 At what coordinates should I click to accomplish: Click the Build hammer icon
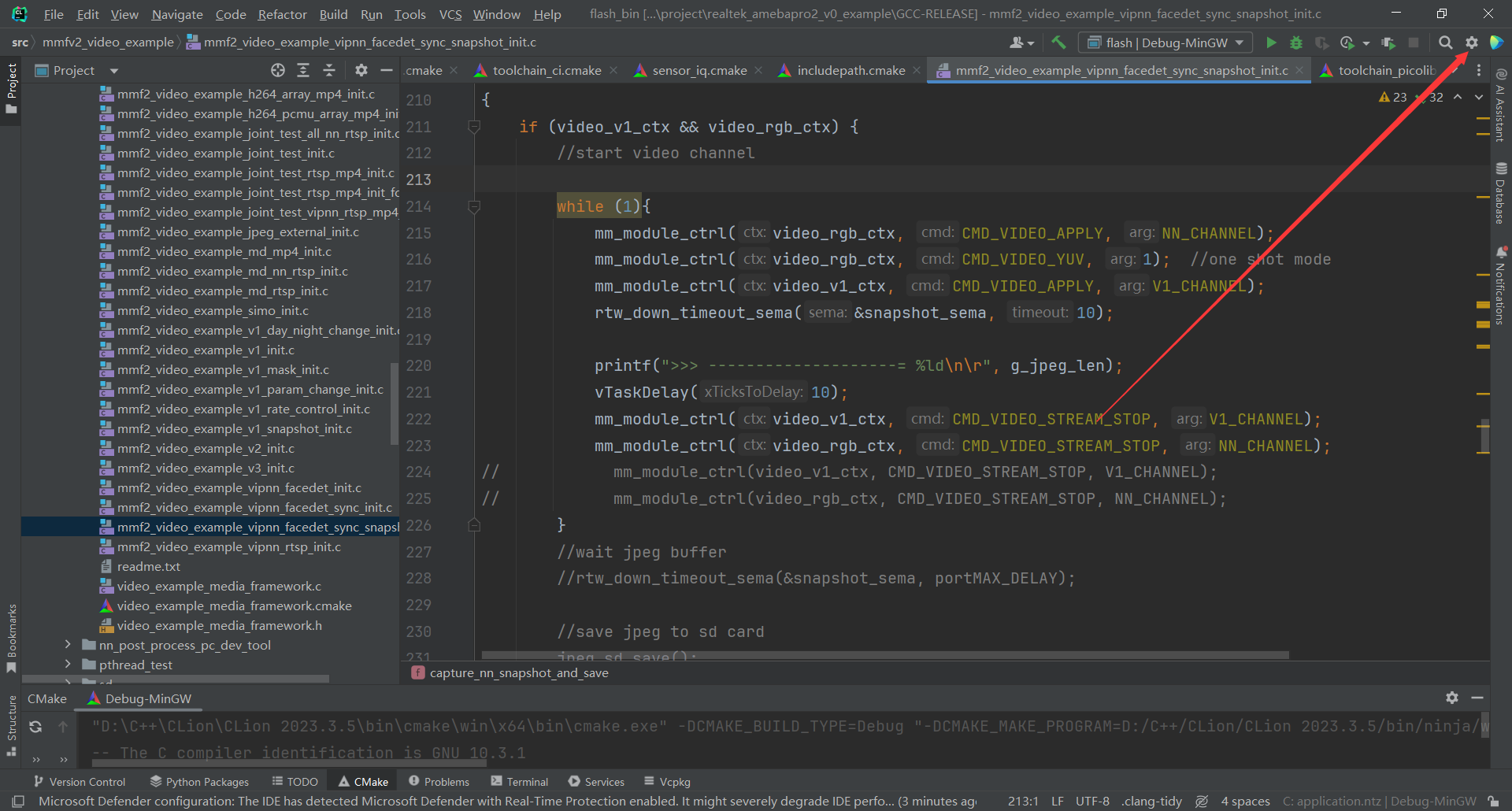pyautogui.click(x=1058, y=43)
